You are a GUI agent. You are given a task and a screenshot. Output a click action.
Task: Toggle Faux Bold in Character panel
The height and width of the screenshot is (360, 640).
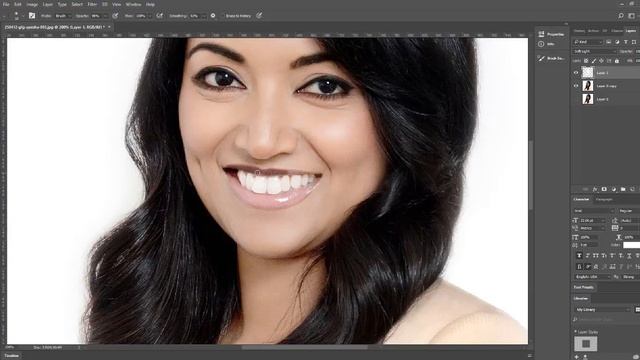click(579, 256)
